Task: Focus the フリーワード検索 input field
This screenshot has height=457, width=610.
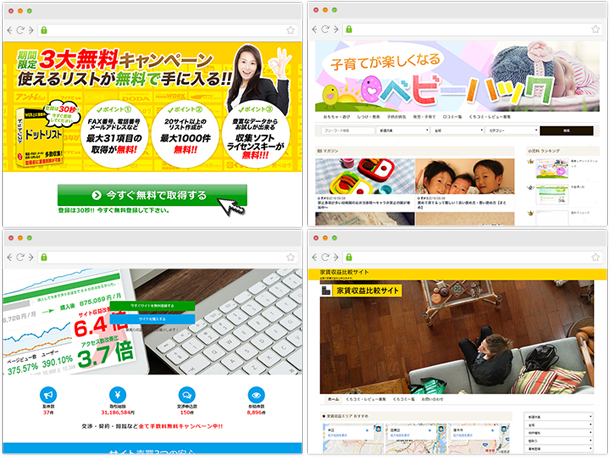Action: [x=347, y=131]
